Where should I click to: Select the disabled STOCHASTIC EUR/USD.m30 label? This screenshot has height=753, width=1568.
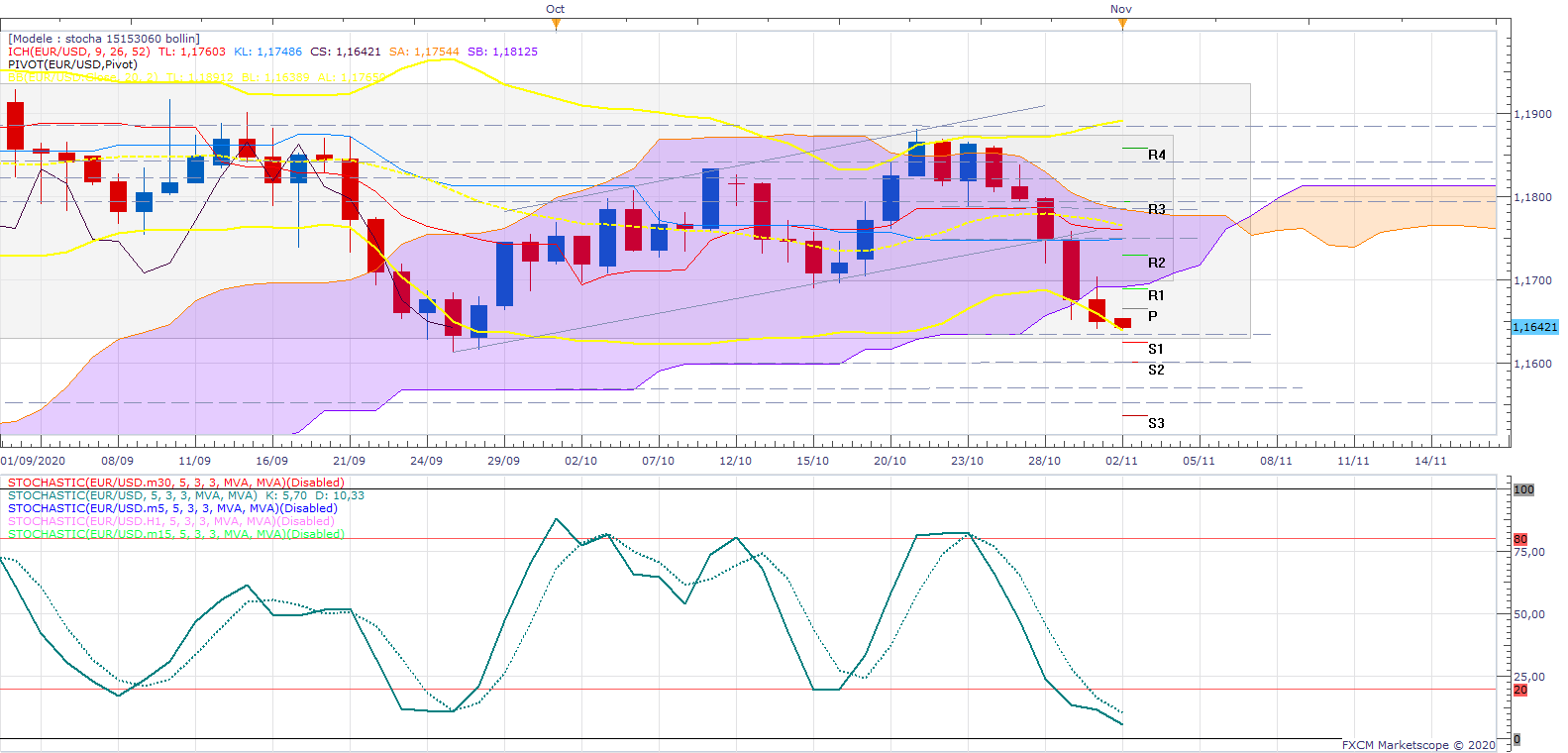click(x=176, y=483)
